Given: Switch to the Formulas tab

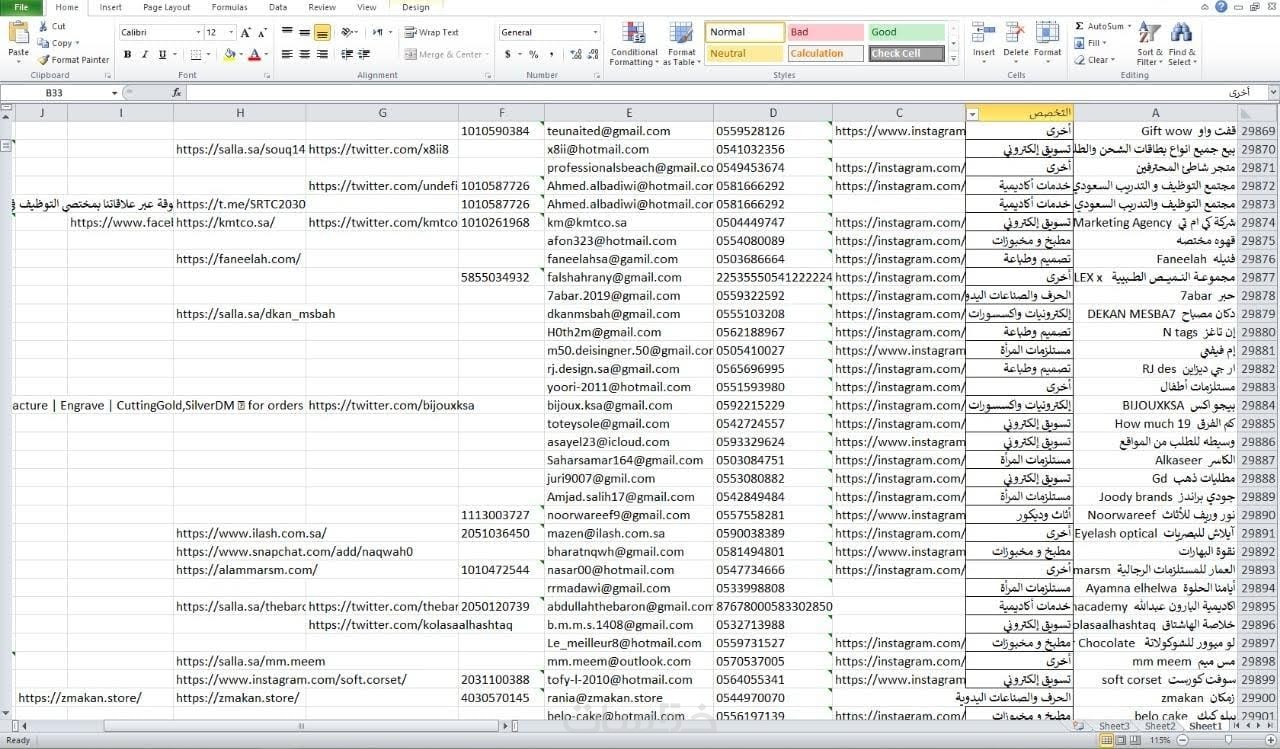Looking at the screenshot, I should 229,7.
